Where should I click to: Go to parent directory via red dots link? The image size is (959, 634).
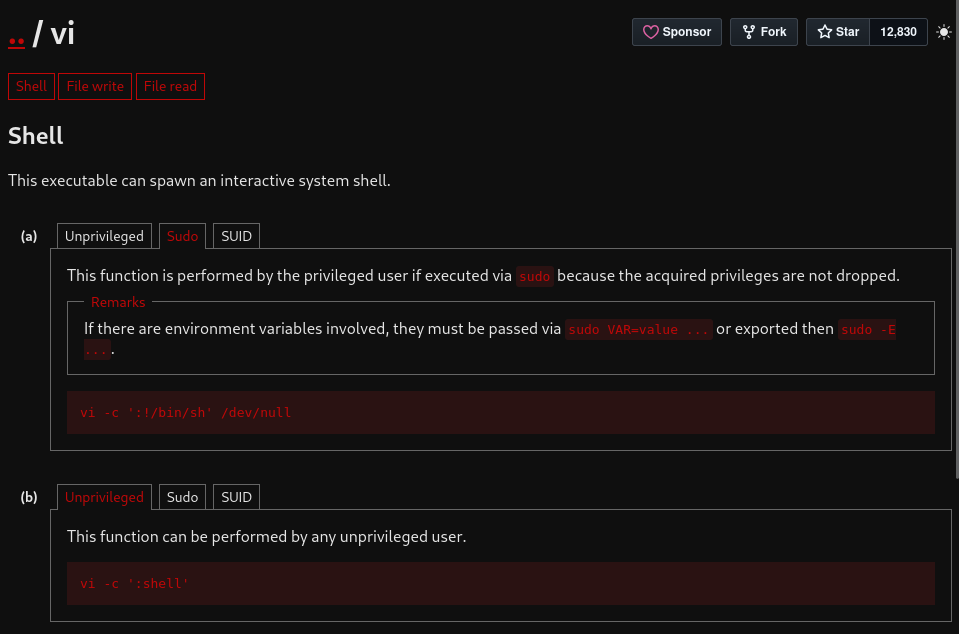click(17, 38)
